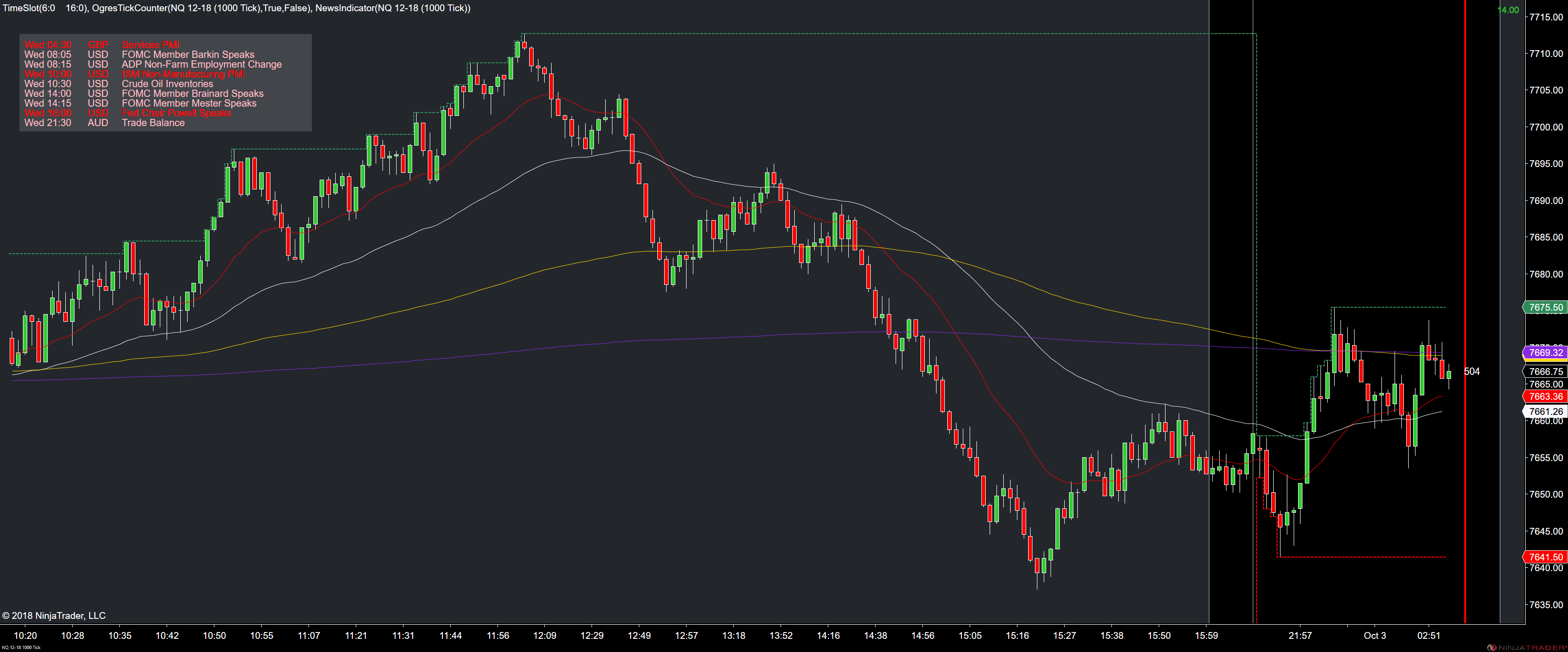Click the tick counter value 504

(x=1471, y=371)
